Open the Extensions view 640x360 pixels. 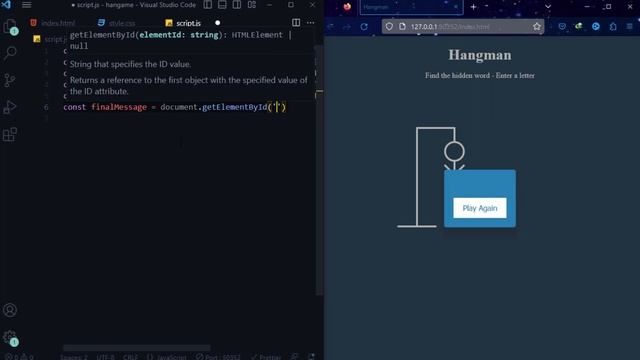point(10,134)
